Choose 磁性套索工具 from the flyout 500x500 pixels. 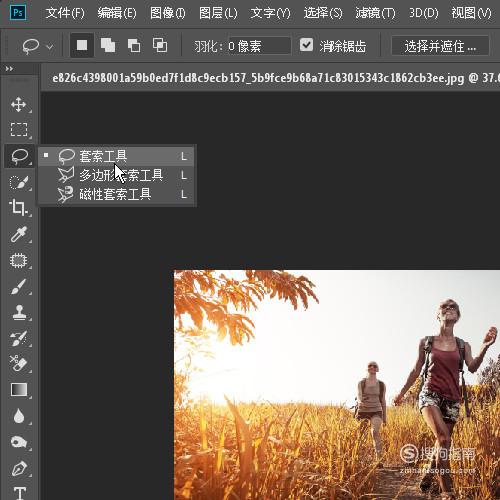click(116, 194)
